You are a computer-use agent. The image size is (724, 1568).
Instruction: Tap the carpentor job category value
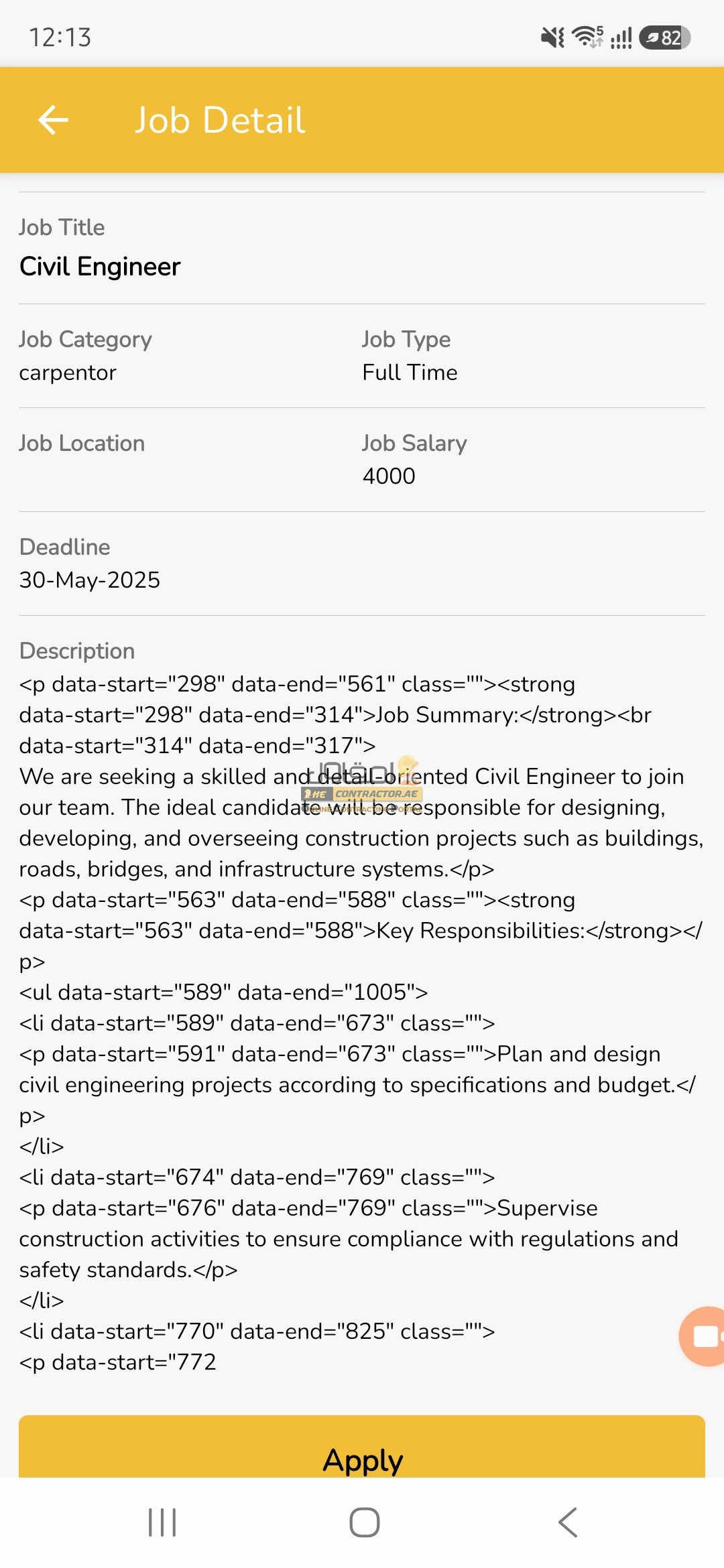pyautogui.click(x=68, y=373)
